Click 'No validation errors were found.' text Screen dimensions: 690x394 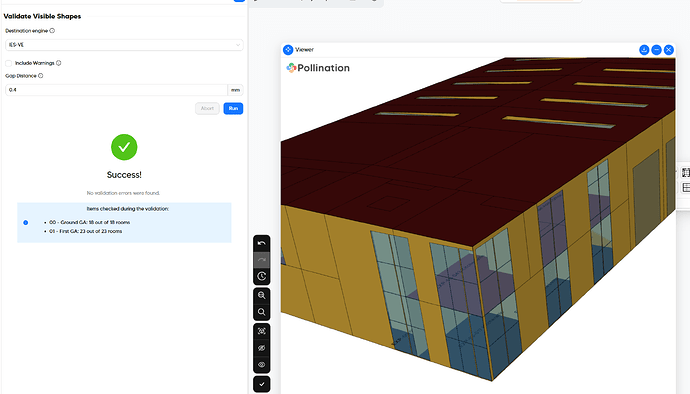[123, 193]
